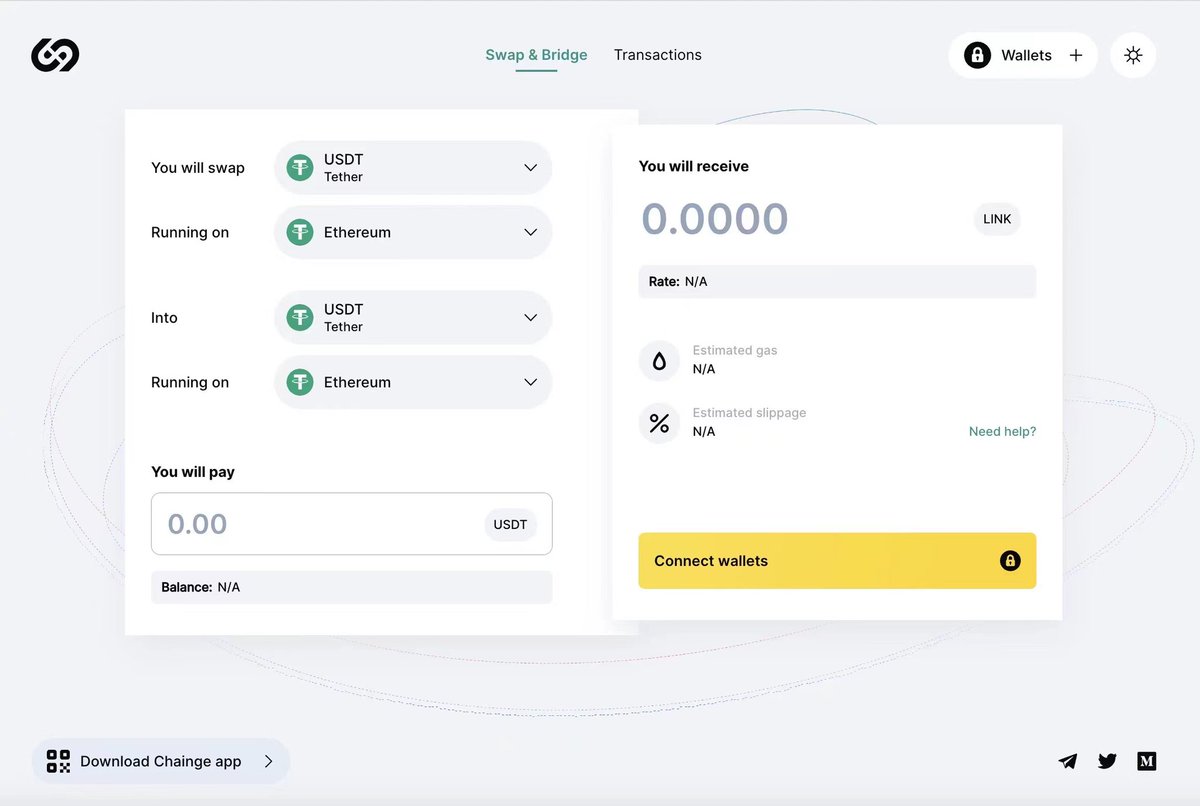The height and width of the screenshot is (806, 1200).
Task: Click the 'You will receive' heading
Action: [694, 166]
